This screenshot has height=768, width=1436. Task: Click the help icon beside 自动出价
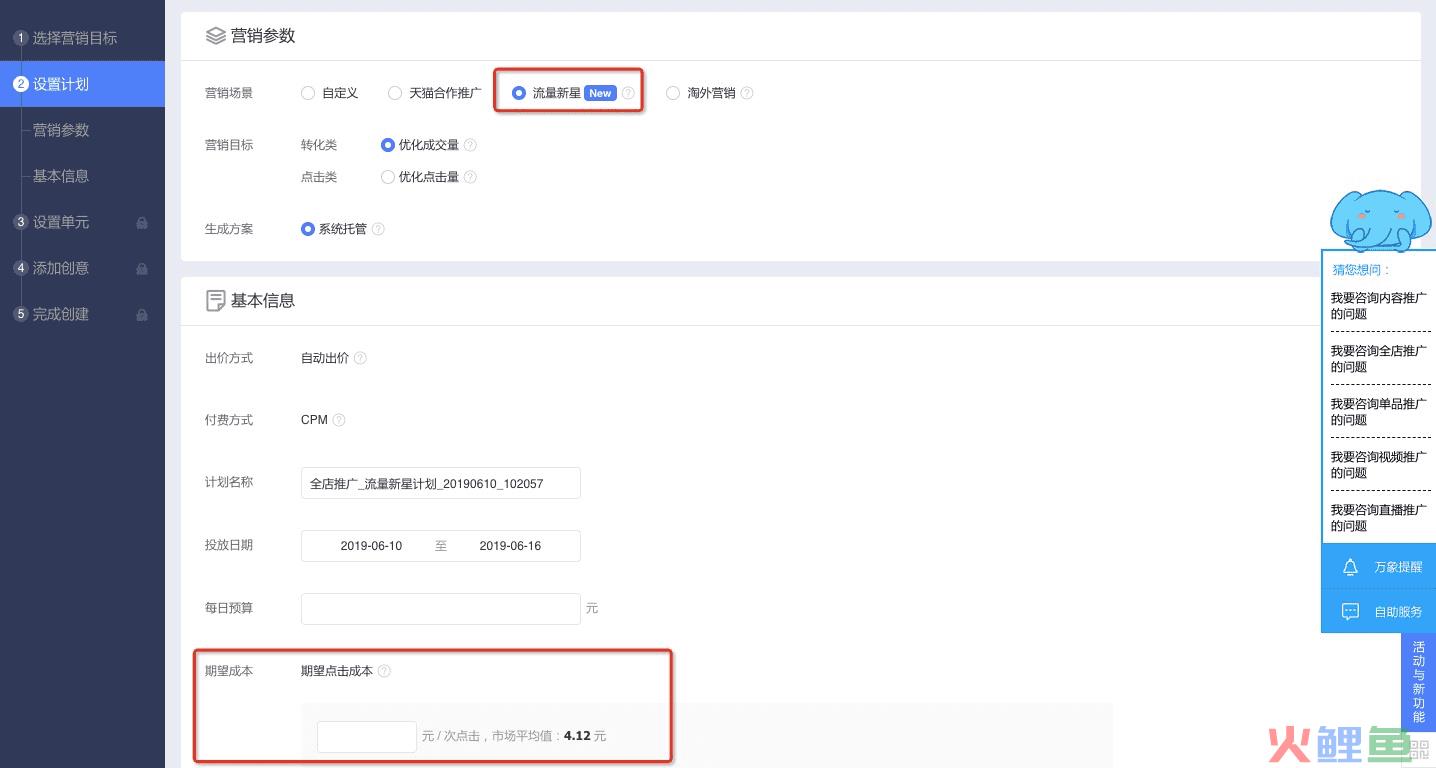click(360, 357)
